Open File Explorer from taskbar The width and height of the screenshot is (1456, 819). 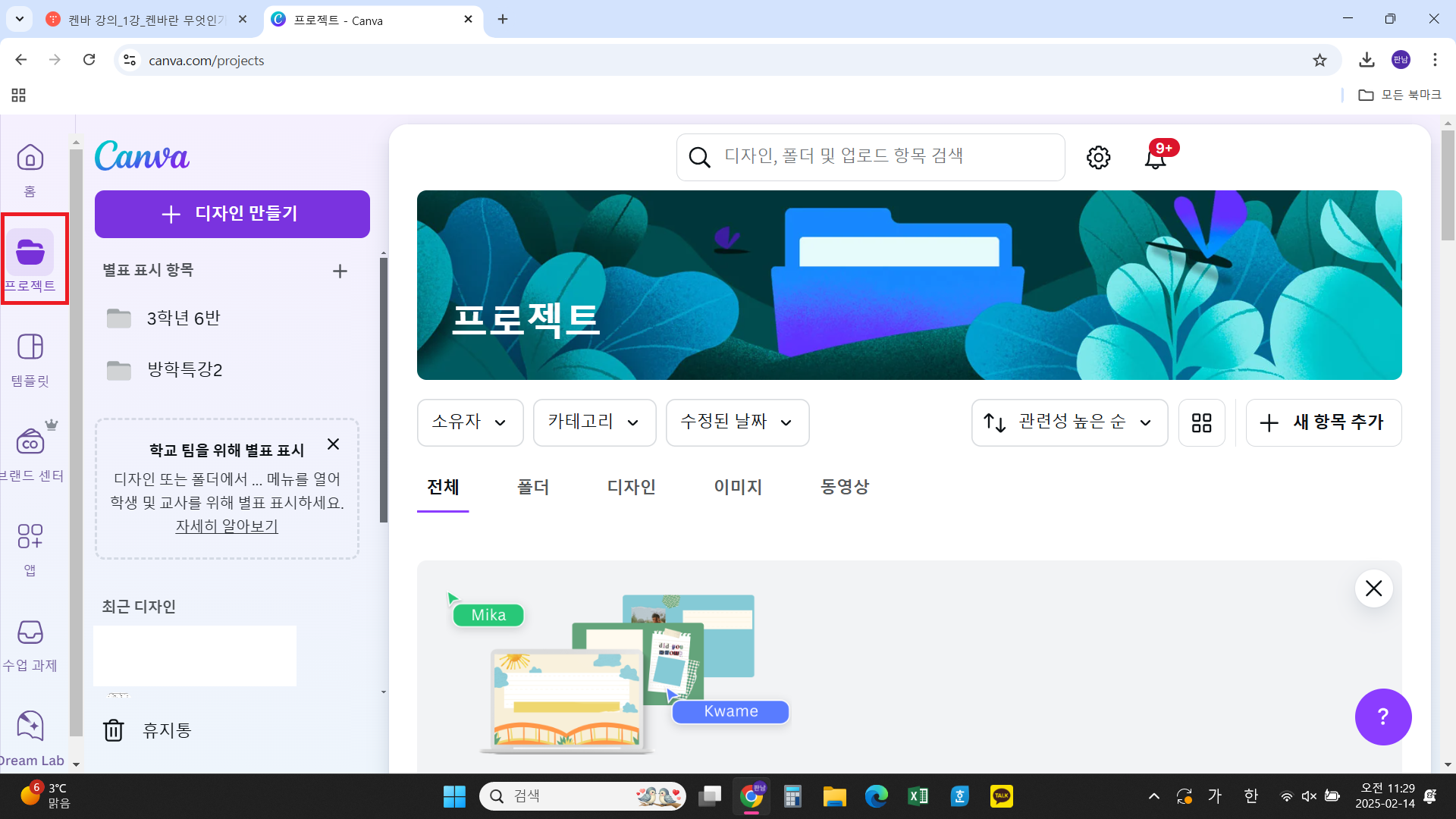(x=834, y=796)
